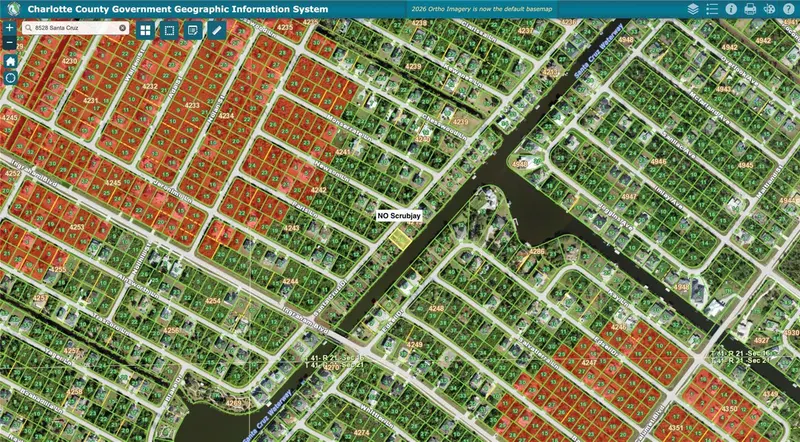Image resolution: width=800 pixels, height=442 pixels.
Task: Zoom in with the plus button
Action: tap(10, 28)
